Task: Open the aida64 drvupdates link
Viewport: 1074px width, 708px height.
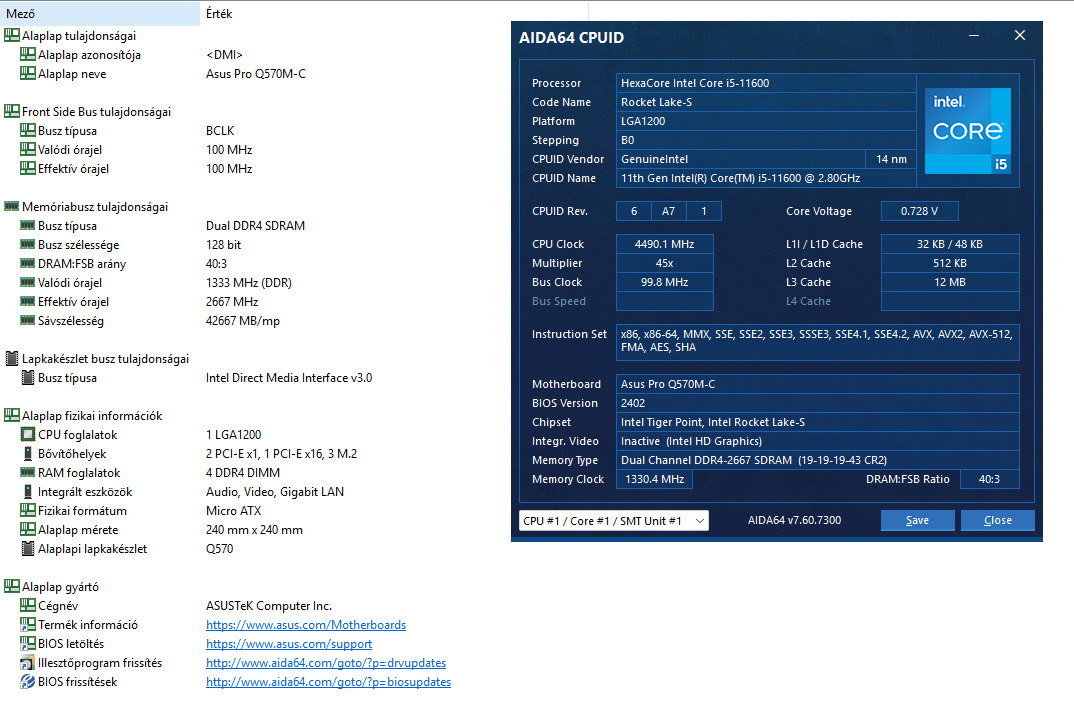Action: (326, 663)
